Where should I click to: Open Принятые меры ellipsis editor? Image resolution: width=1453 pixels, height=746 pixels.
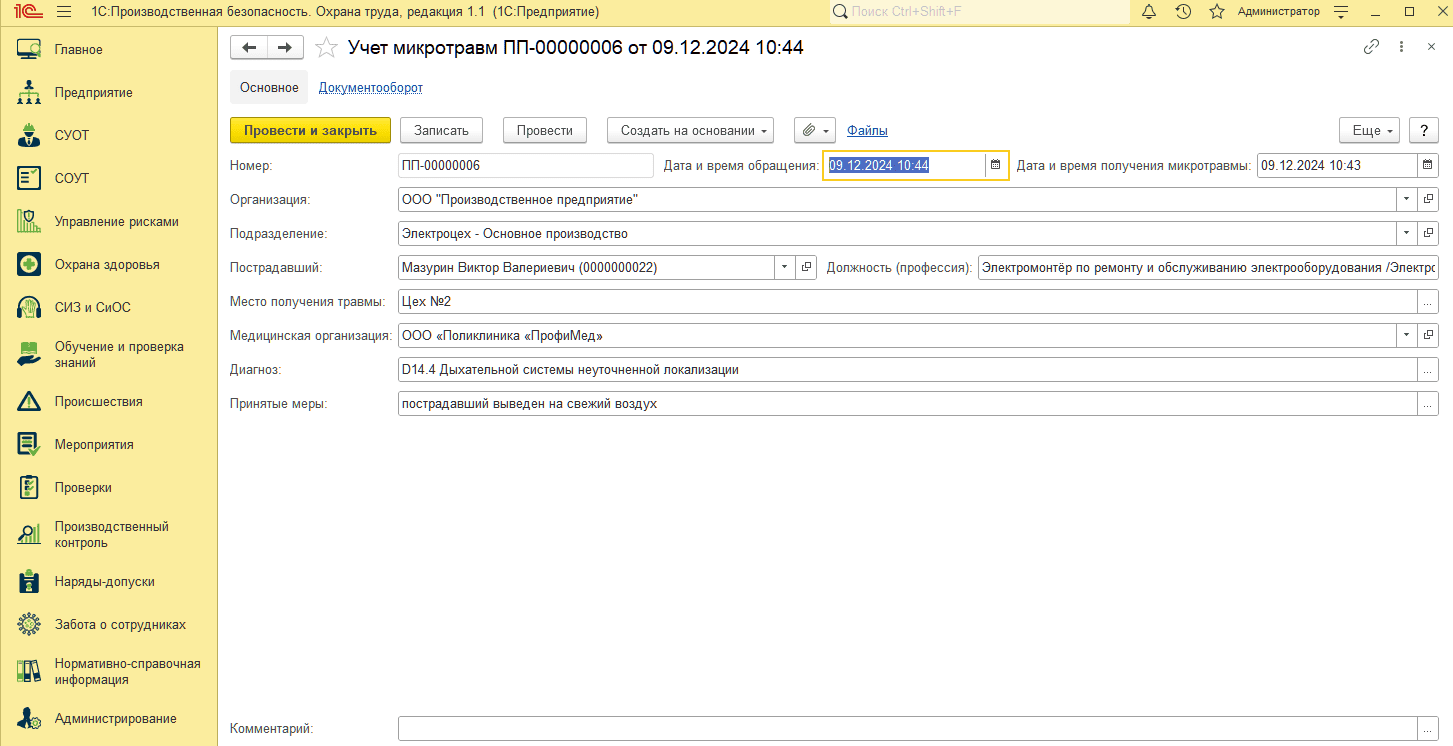[x=1428, y=403]
